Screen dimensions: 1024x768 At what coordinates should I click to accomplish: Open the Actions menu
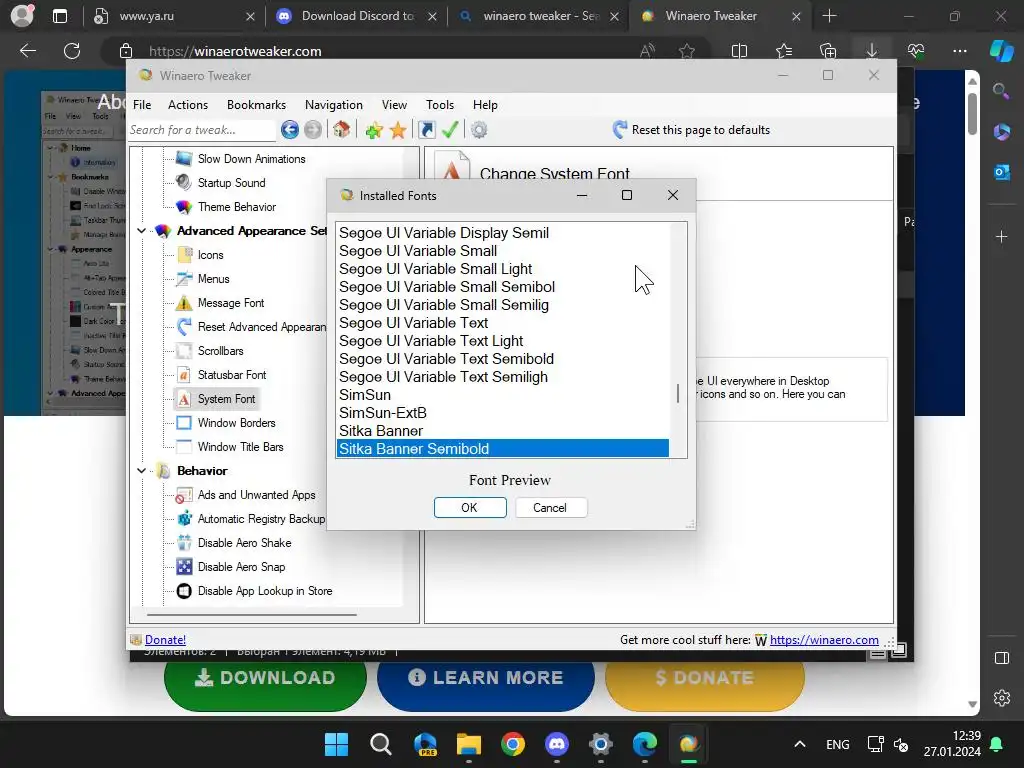(187, 104)
